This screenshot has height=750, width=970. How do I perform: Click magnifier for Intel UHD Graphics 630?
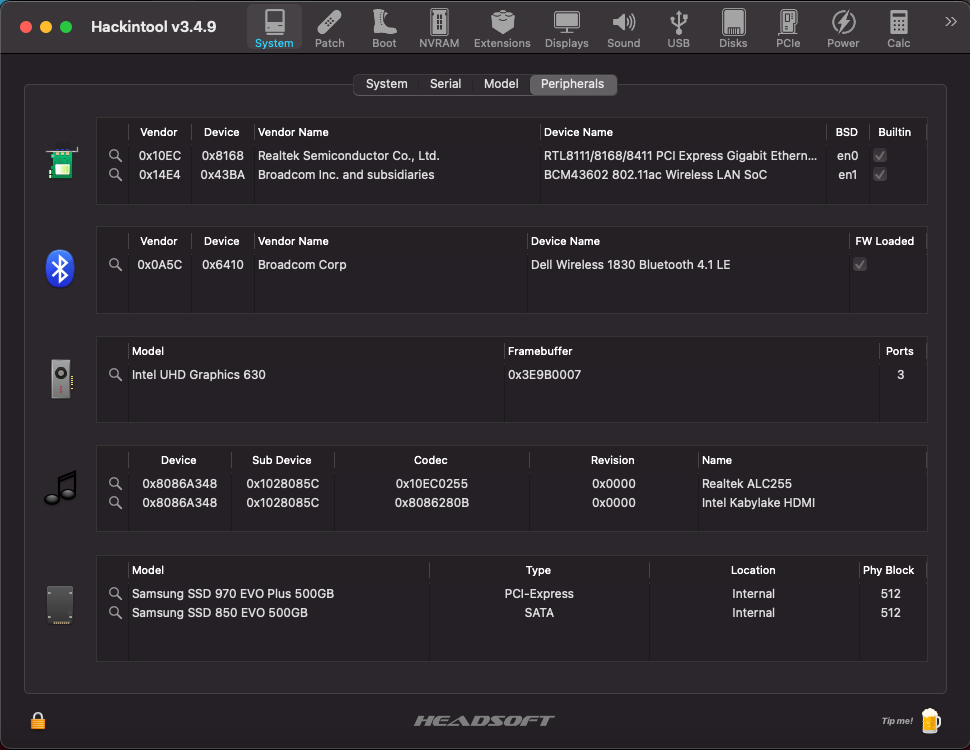[115, 374]
